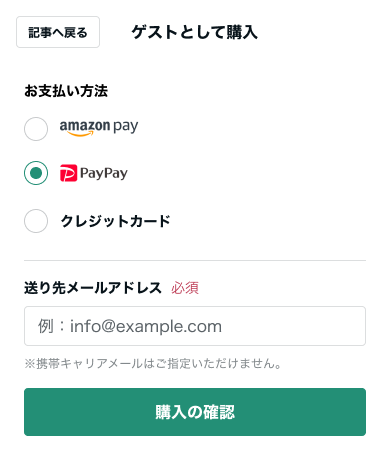Click the ゲストとして購入 heading
Screen dimensions: 390x464
click(x=195, y=33)
